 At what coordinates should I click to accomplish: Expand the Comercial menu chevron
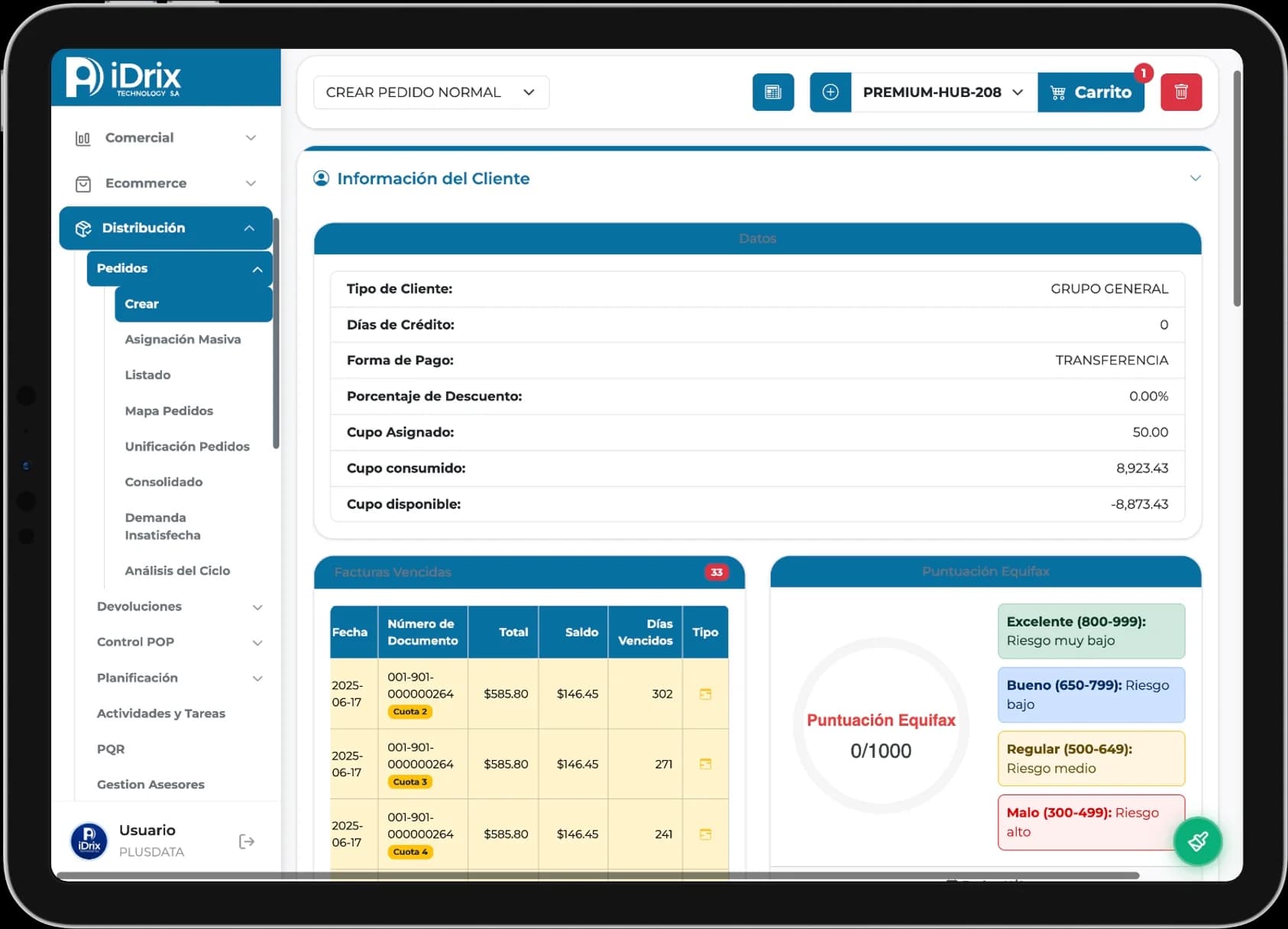[251, 138]
